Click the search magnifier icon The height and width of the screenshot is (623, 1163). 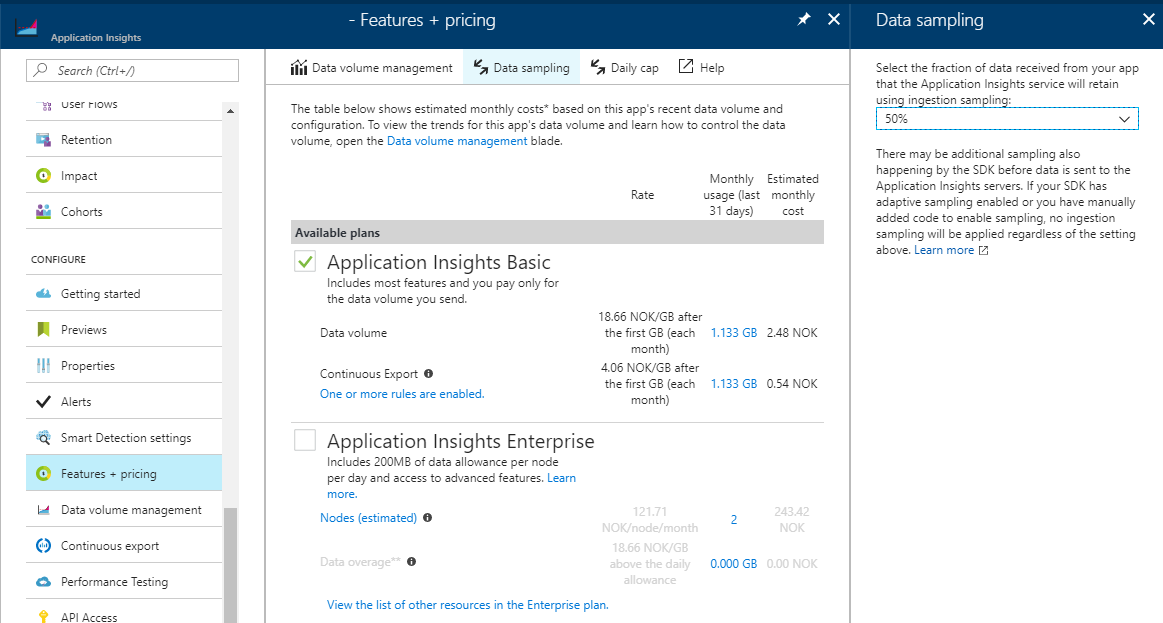[41, 70]
